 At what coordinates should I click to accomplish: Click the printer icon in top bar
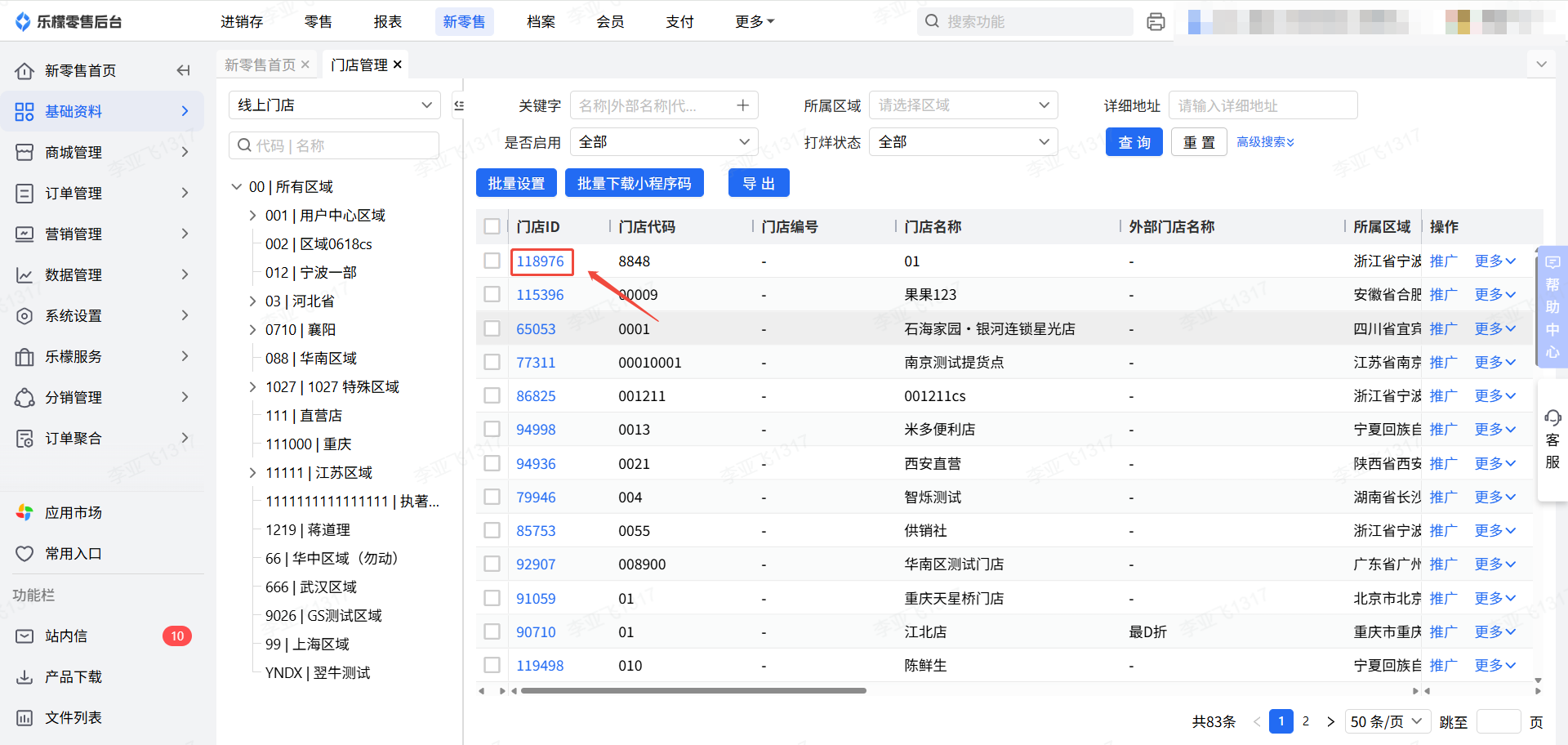1156,22
